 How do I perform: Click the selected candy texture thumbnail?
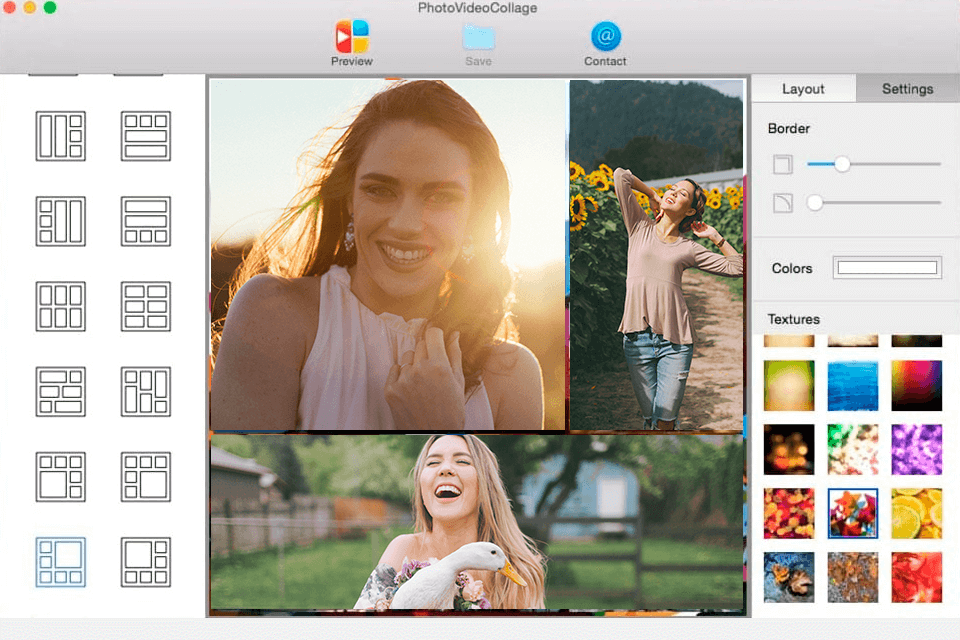click(x=853, y=512)
